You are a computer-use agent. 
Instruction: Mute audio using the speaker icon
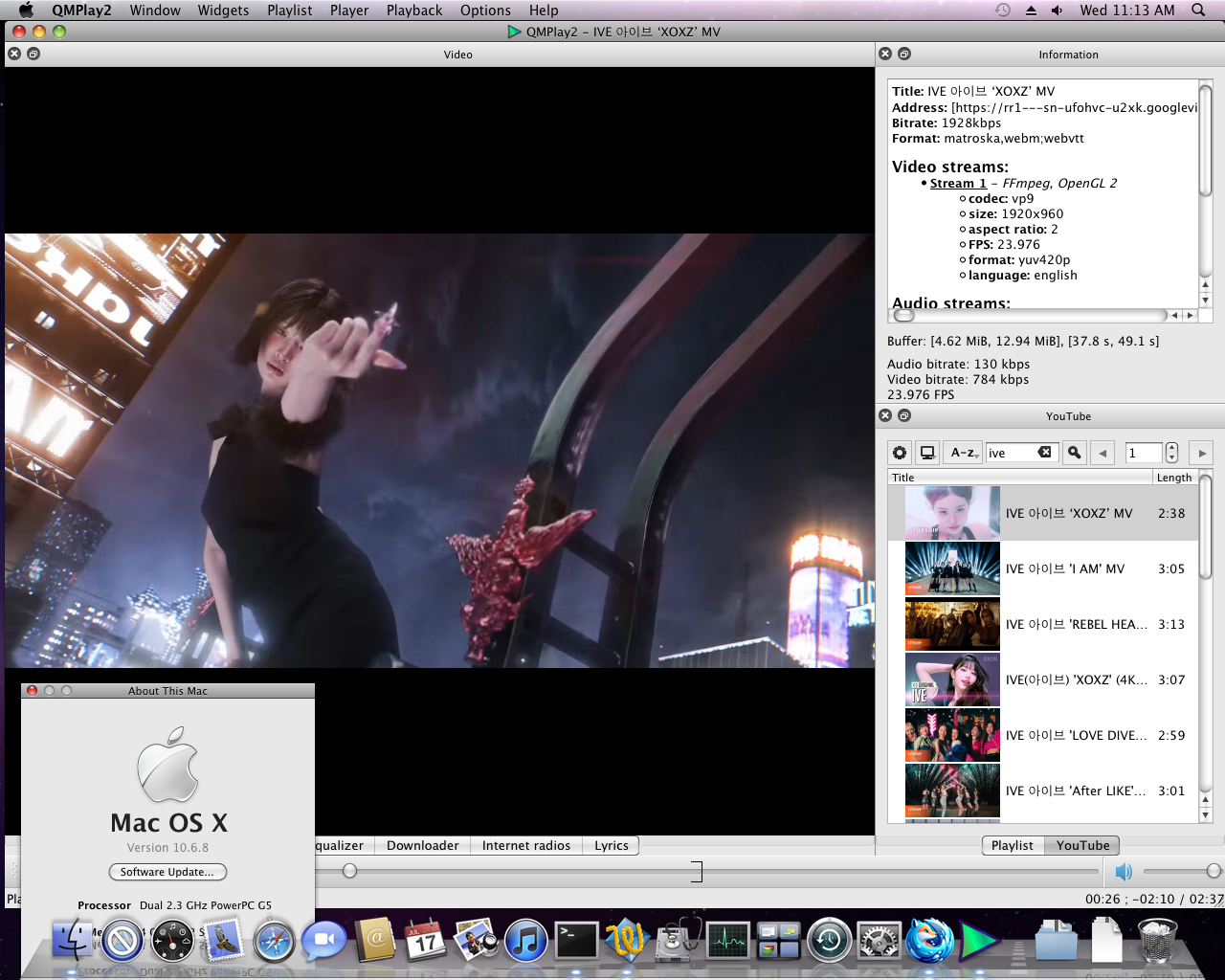[1124, 871]
